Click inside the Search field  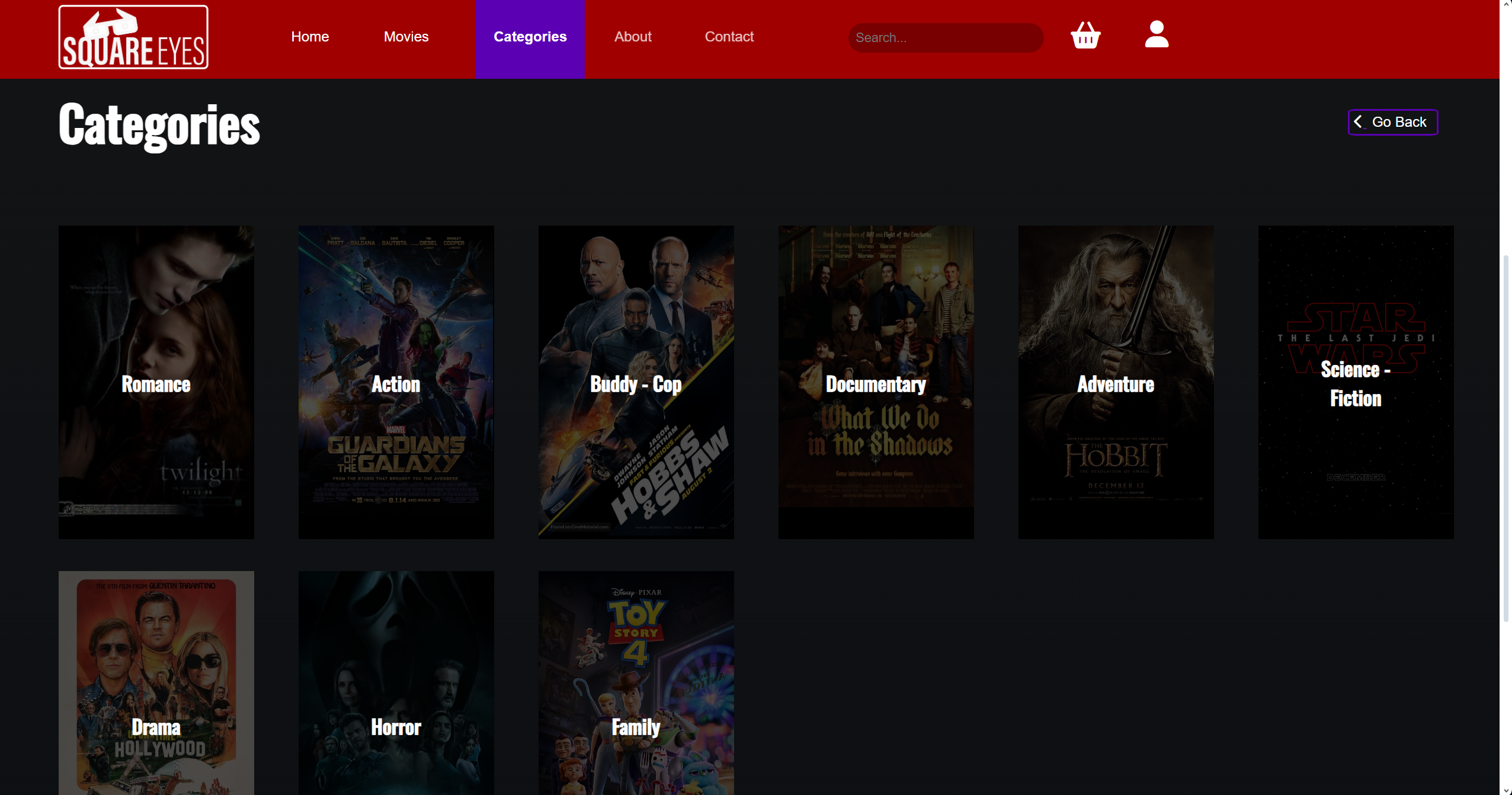tap(945, 37)
